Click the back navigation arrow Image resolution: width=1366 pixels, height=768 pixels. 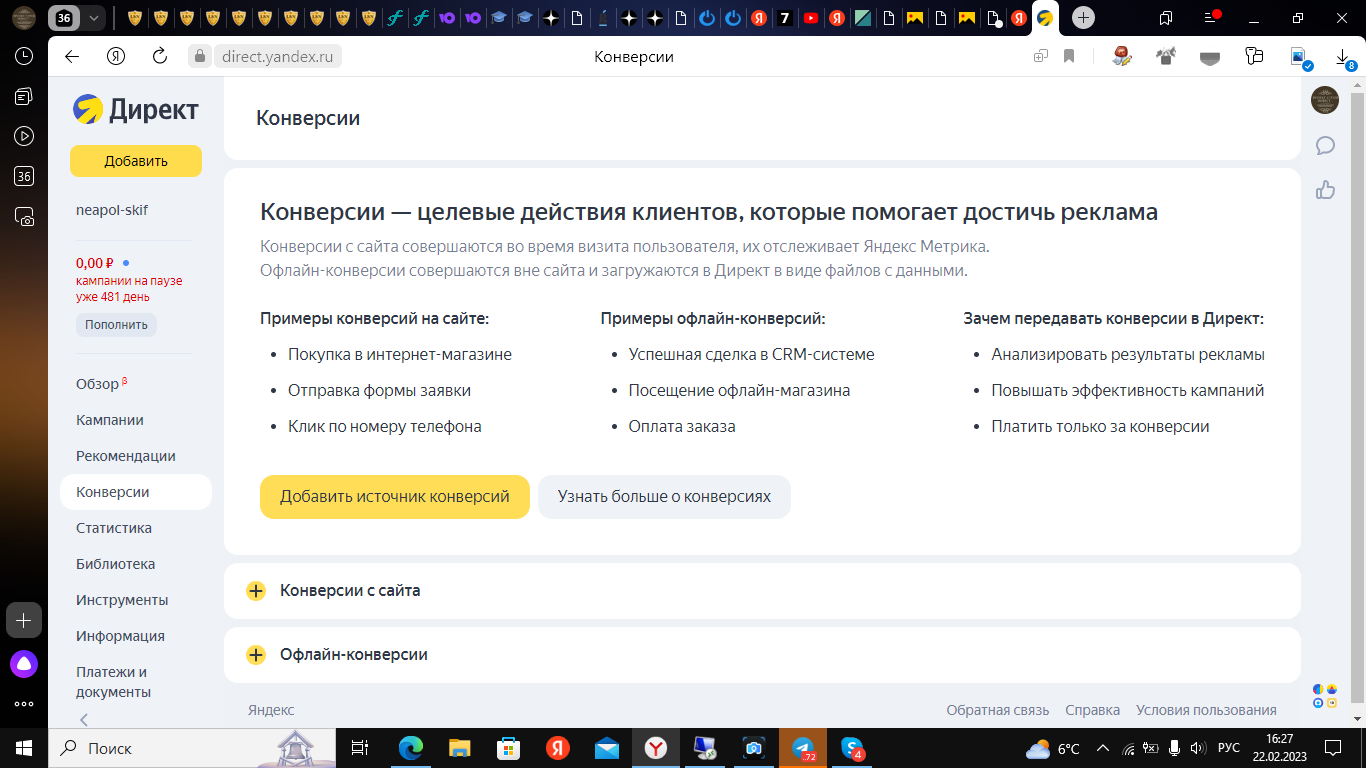pos(70,56)
